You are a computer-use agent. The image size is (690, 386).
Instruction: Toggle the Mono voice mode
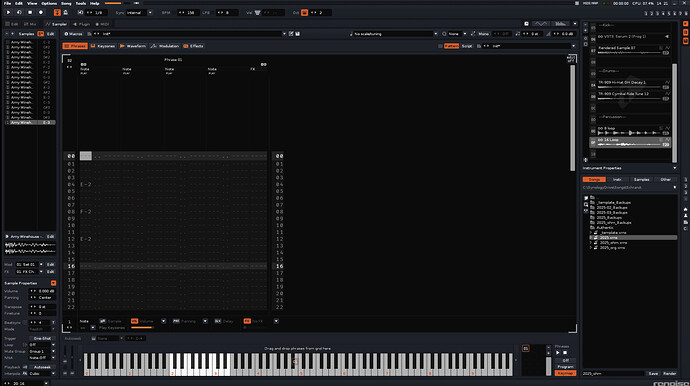(483, 34)
